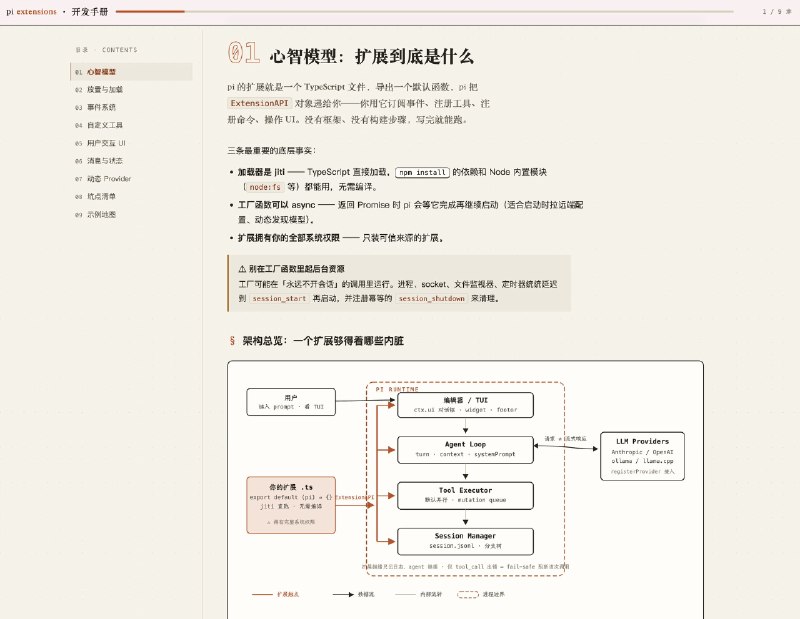
Task: Click the orange 扩展触点 legend line
Action: tap(262, 594)
